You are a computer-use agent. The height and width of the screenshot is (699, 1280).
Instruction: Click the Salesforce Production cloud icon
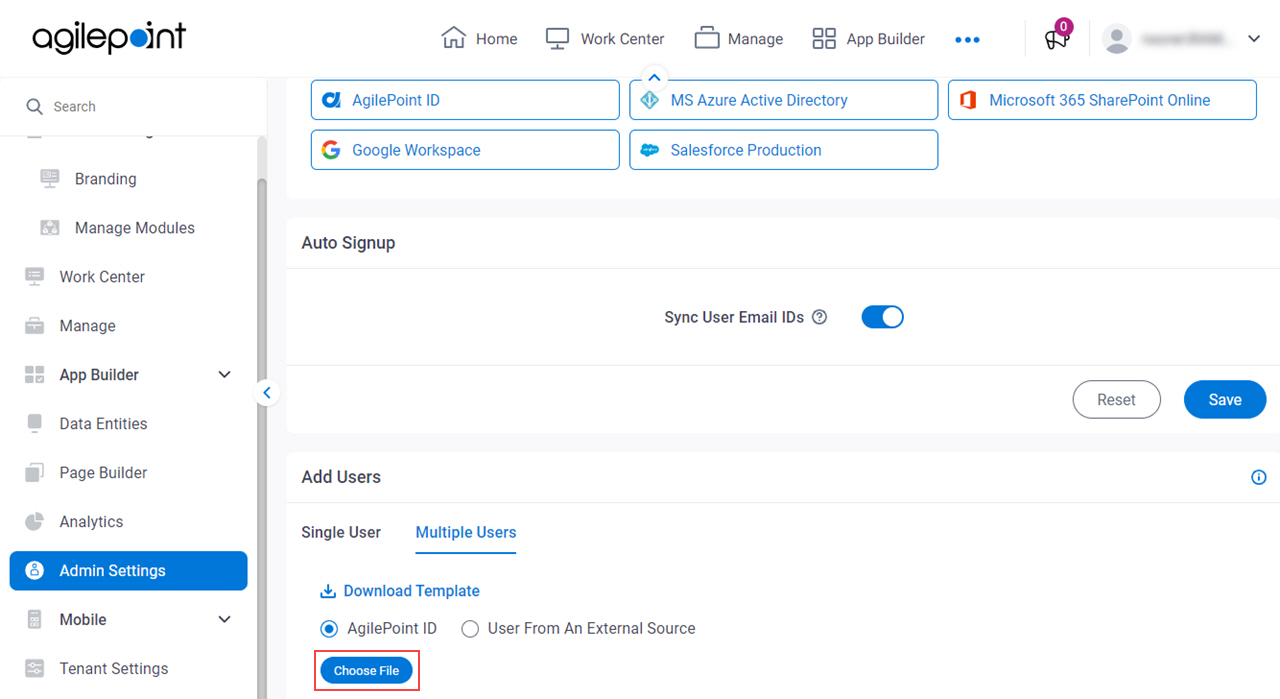pyautogui.click(x=650, y=150)
